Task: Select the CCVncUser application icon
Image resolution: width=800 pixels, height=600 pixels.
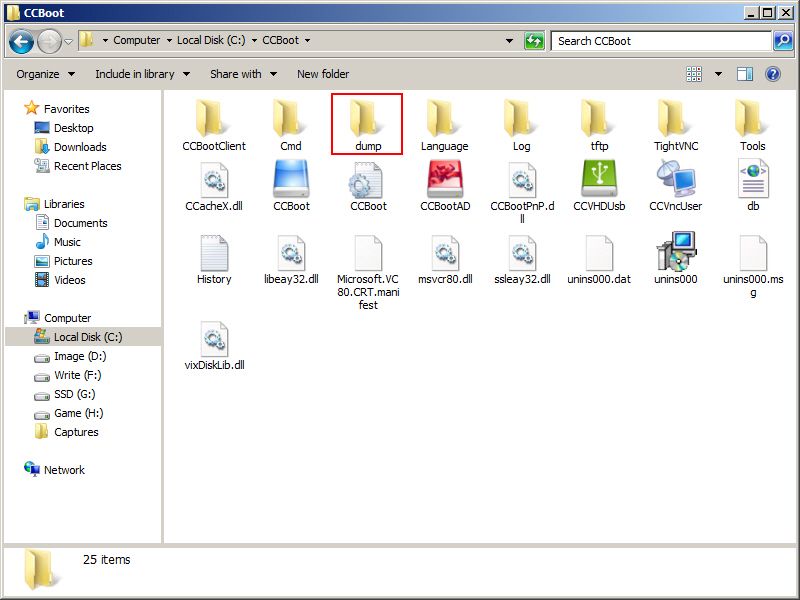Action: tap(676, 187)
